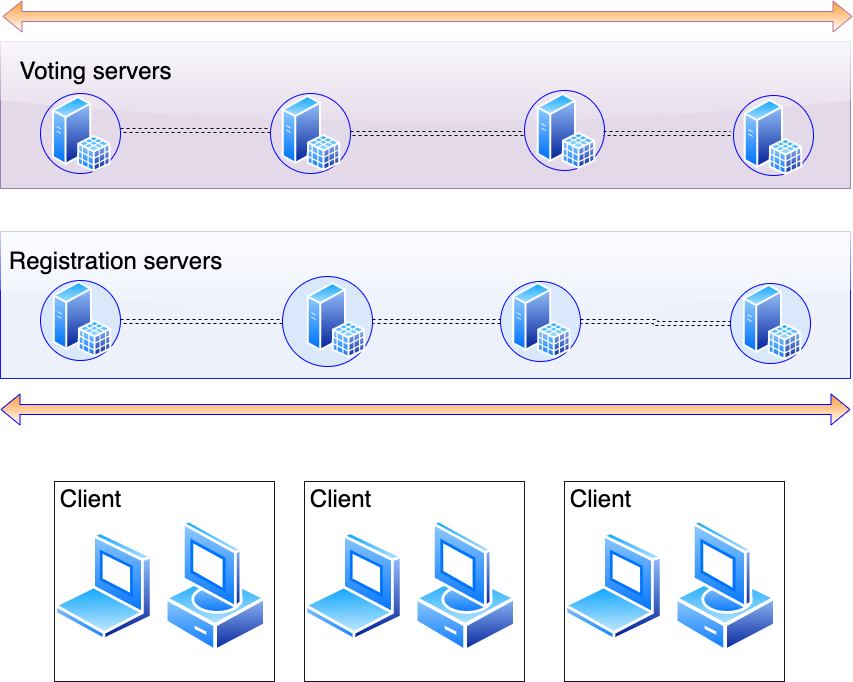This screenshot has width=853, height=682.
Task: Select the double arrow below Registration servers
Action: pos(425,410)
